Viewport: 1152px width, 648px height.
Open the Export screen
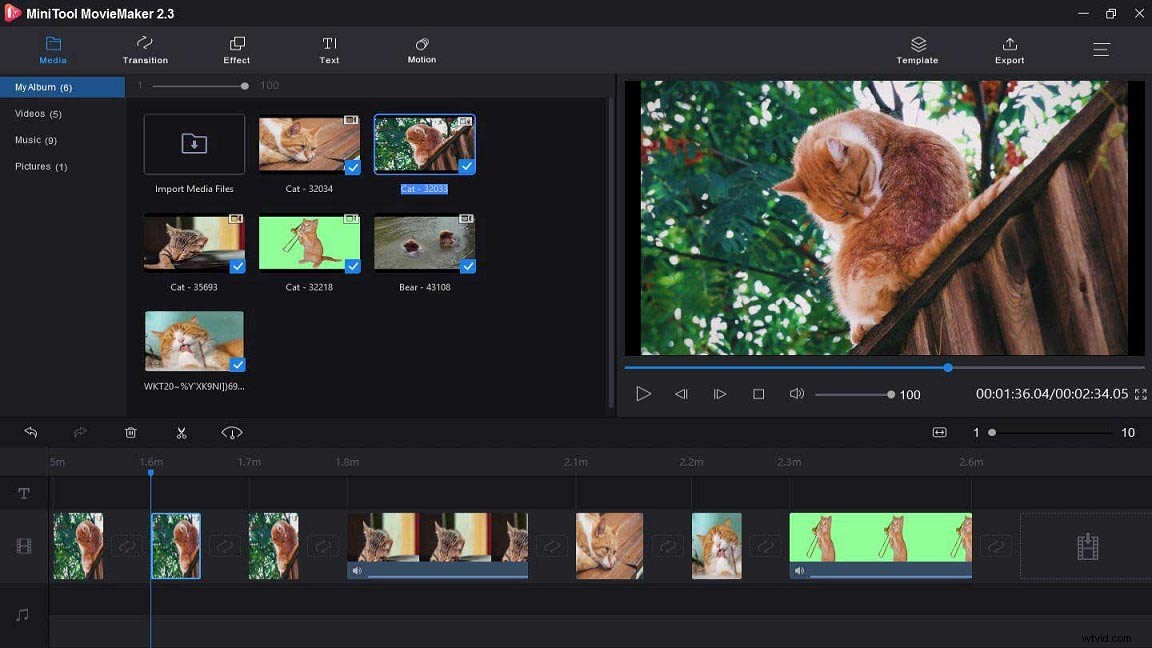[x=1009, y=50]
